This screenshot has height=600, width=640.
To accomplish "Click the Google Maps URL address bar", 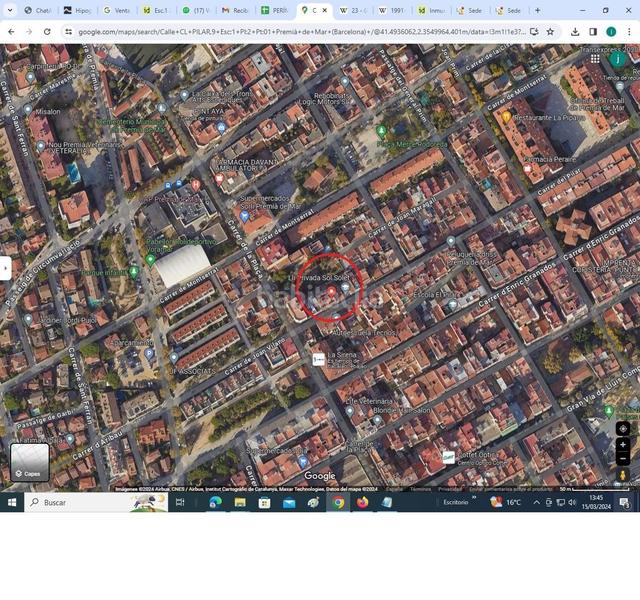I will [x=300, y=32].
